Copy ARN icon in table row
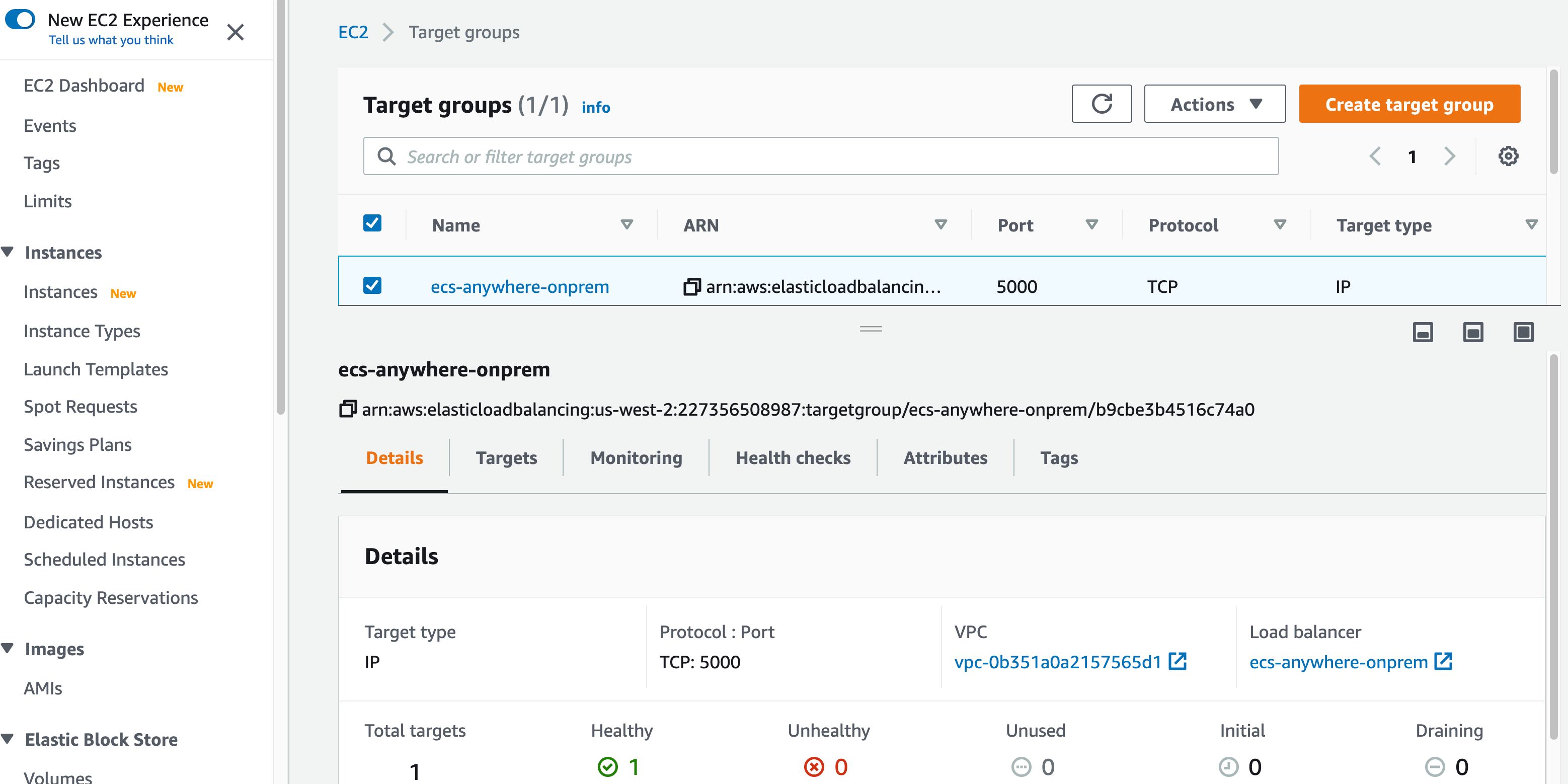This screenshot has height=784, width=1568. (691, 287)
